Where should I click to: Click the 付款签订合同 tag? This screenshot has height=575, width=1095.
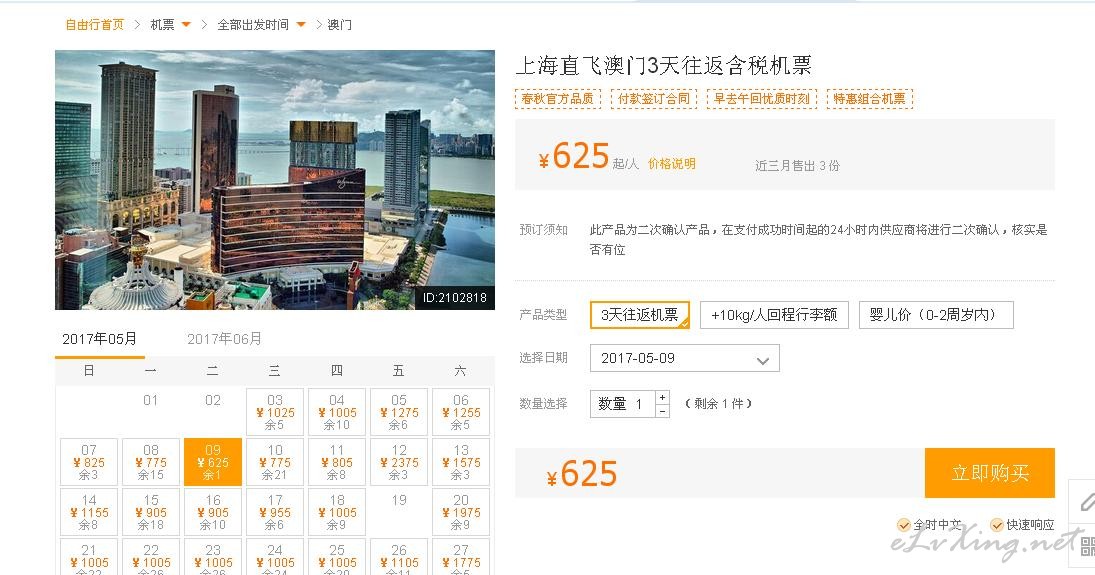click(x=654, y=99)
